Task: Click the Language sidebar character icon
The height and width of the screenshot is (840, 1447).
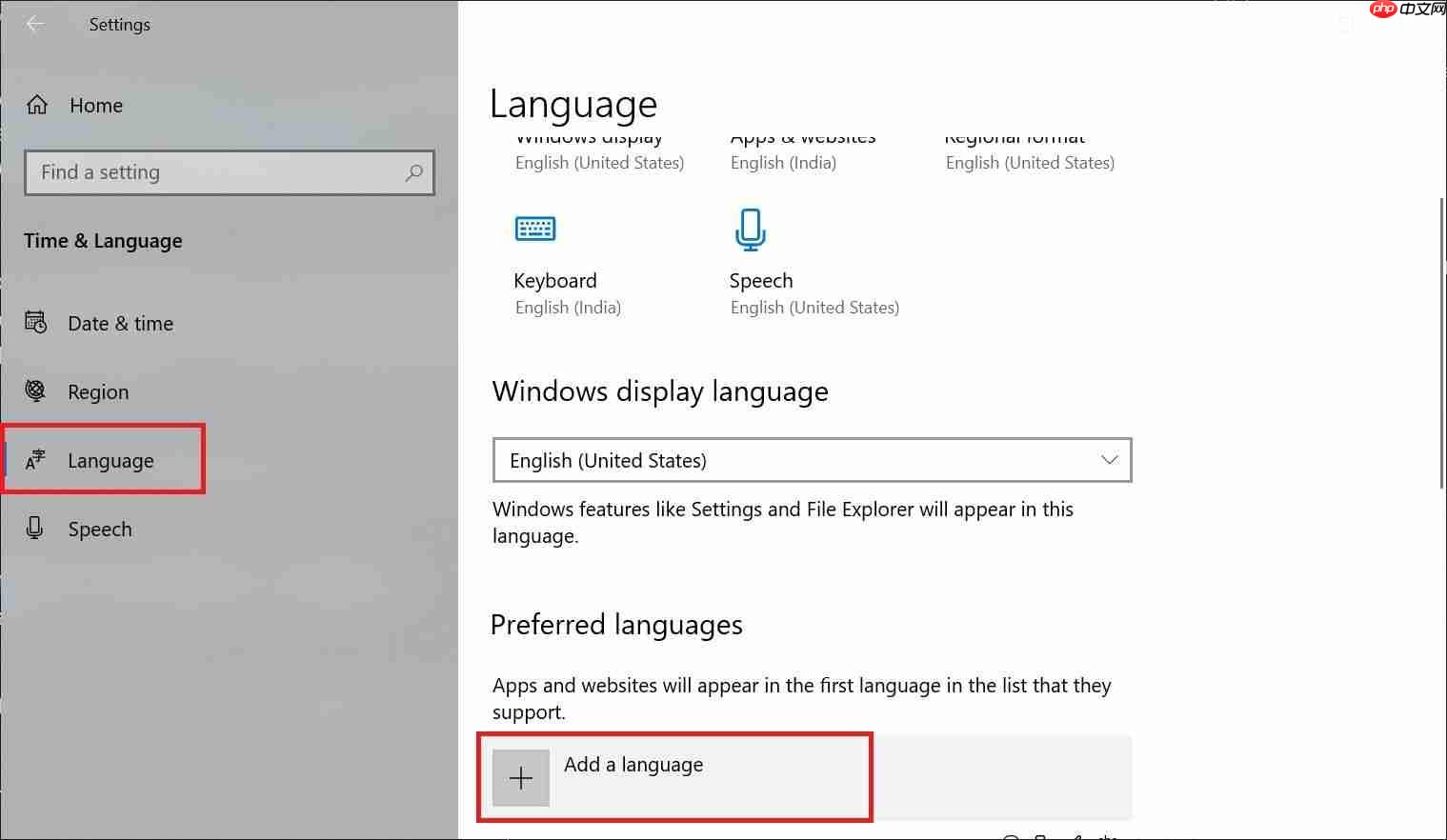Action: point(35,460)
